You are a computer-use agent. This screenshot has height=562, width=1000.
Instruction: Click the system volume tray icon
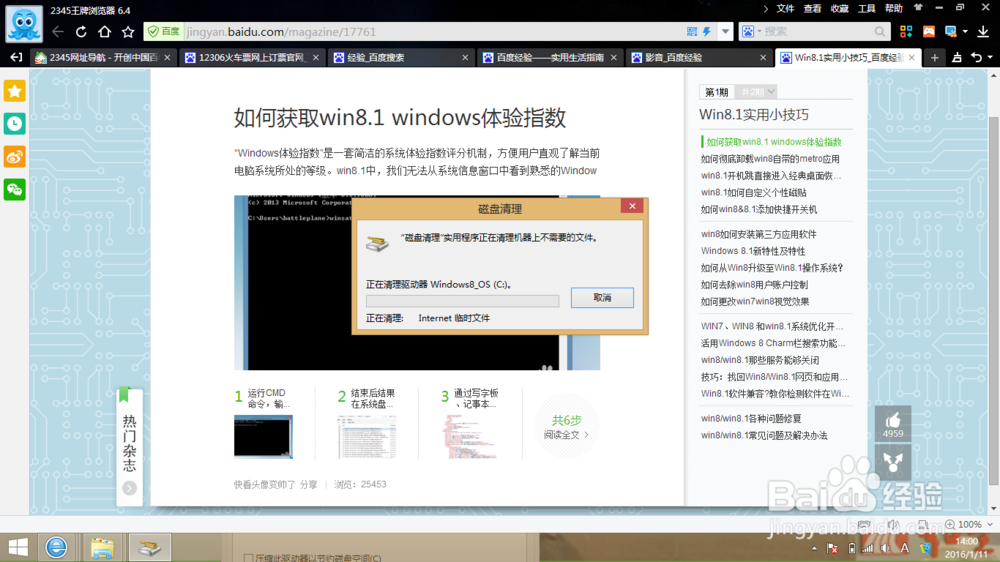click(885, 548)
